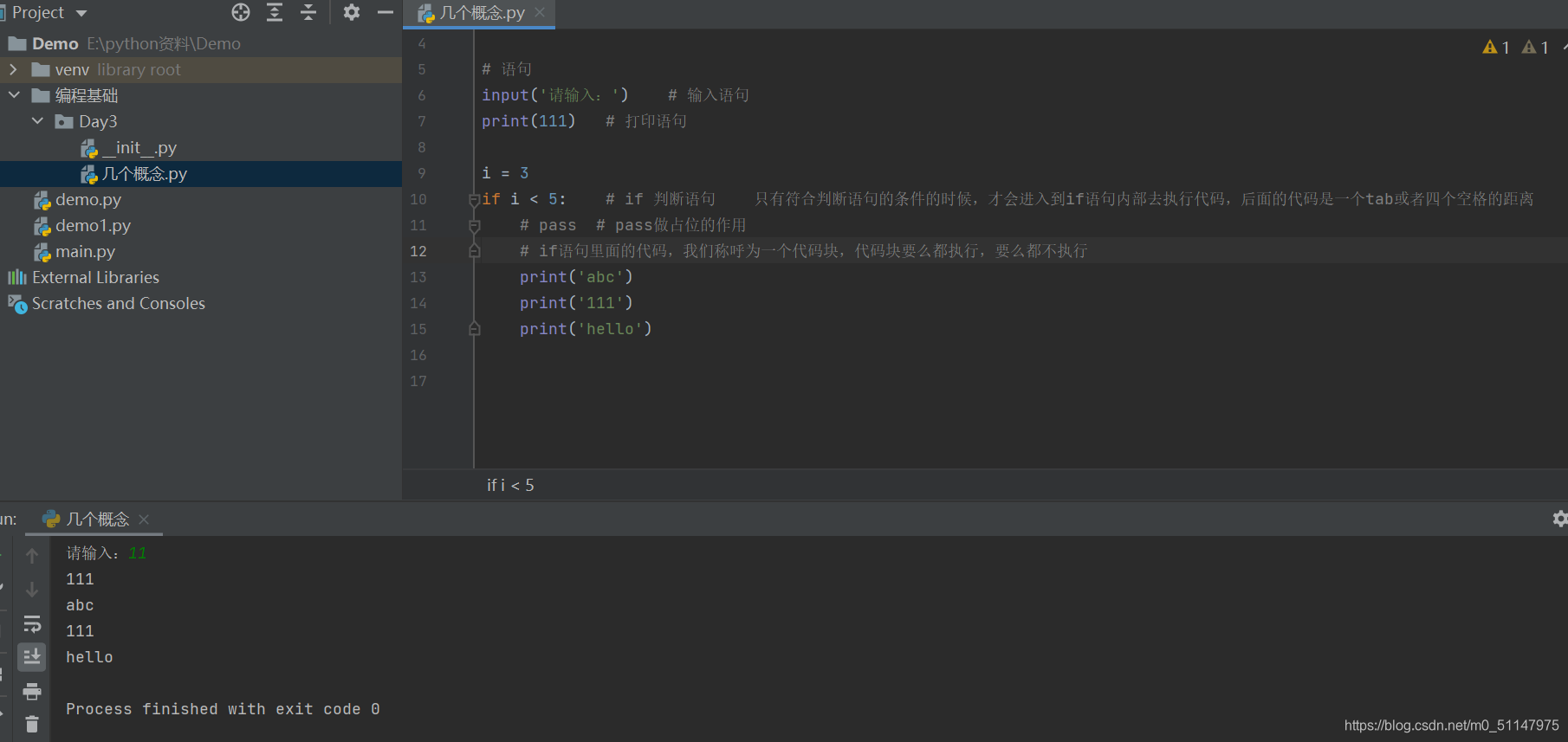Click console input value 11
The height and width of the screenshot is (742, 1568).
click(138, 553)
